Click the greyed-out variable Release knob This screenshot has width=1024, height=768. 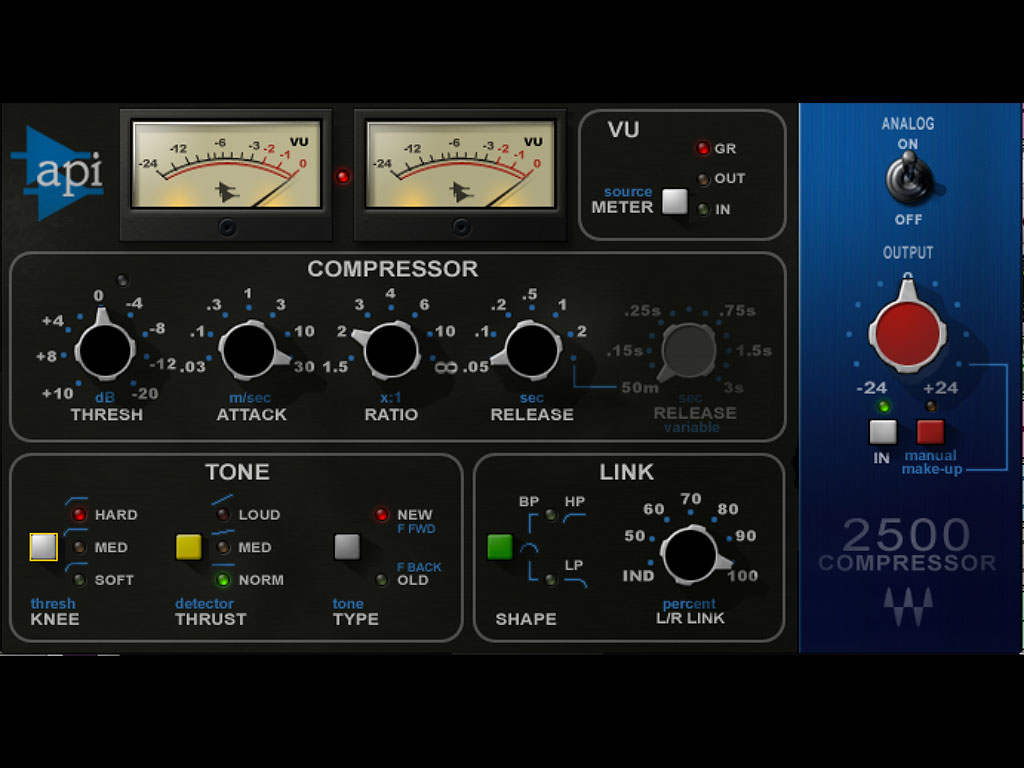pyautogui.click(x=689, y=351)
